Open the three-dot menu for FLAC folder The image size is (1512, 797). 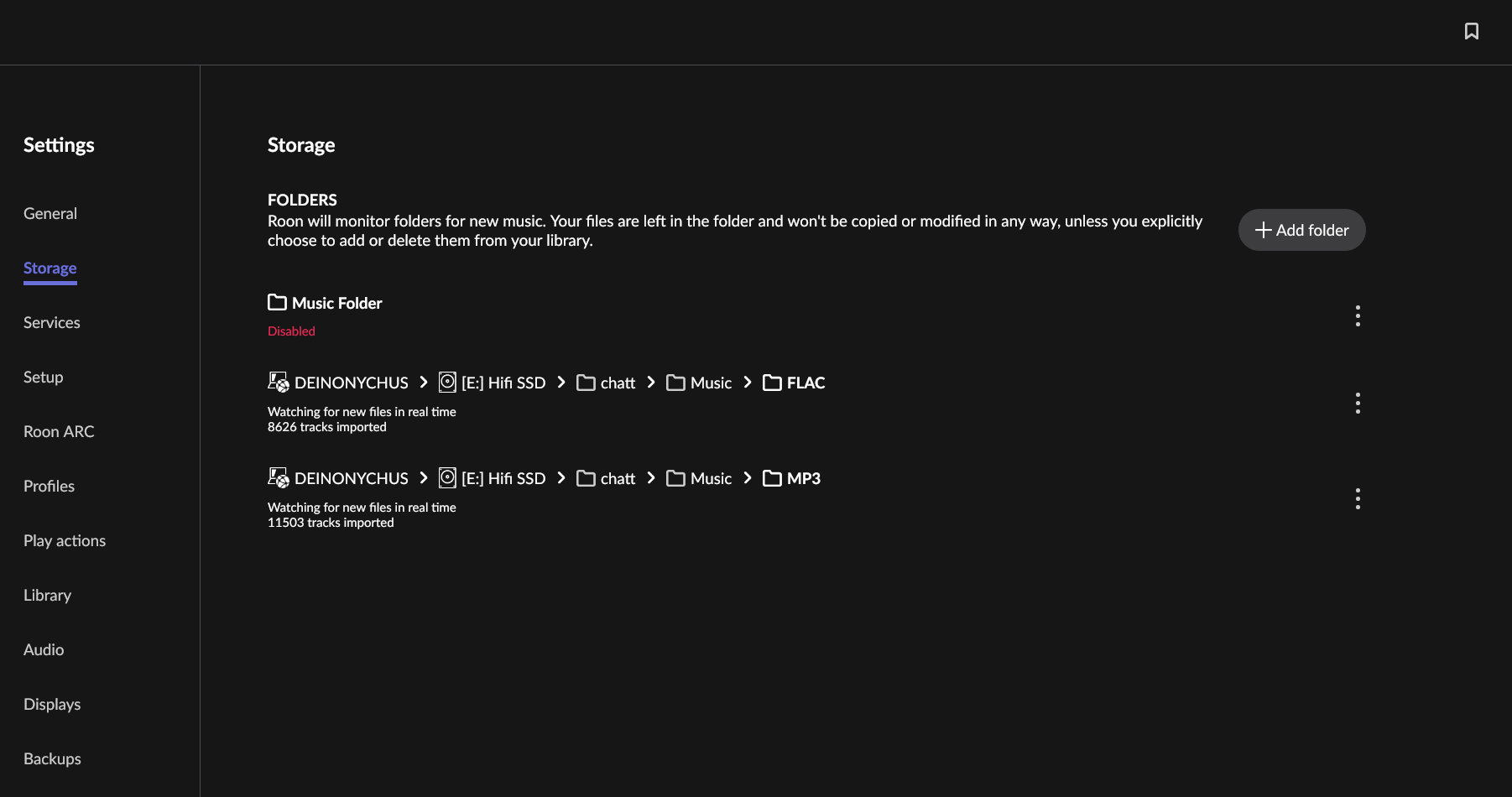[1358, 403]
